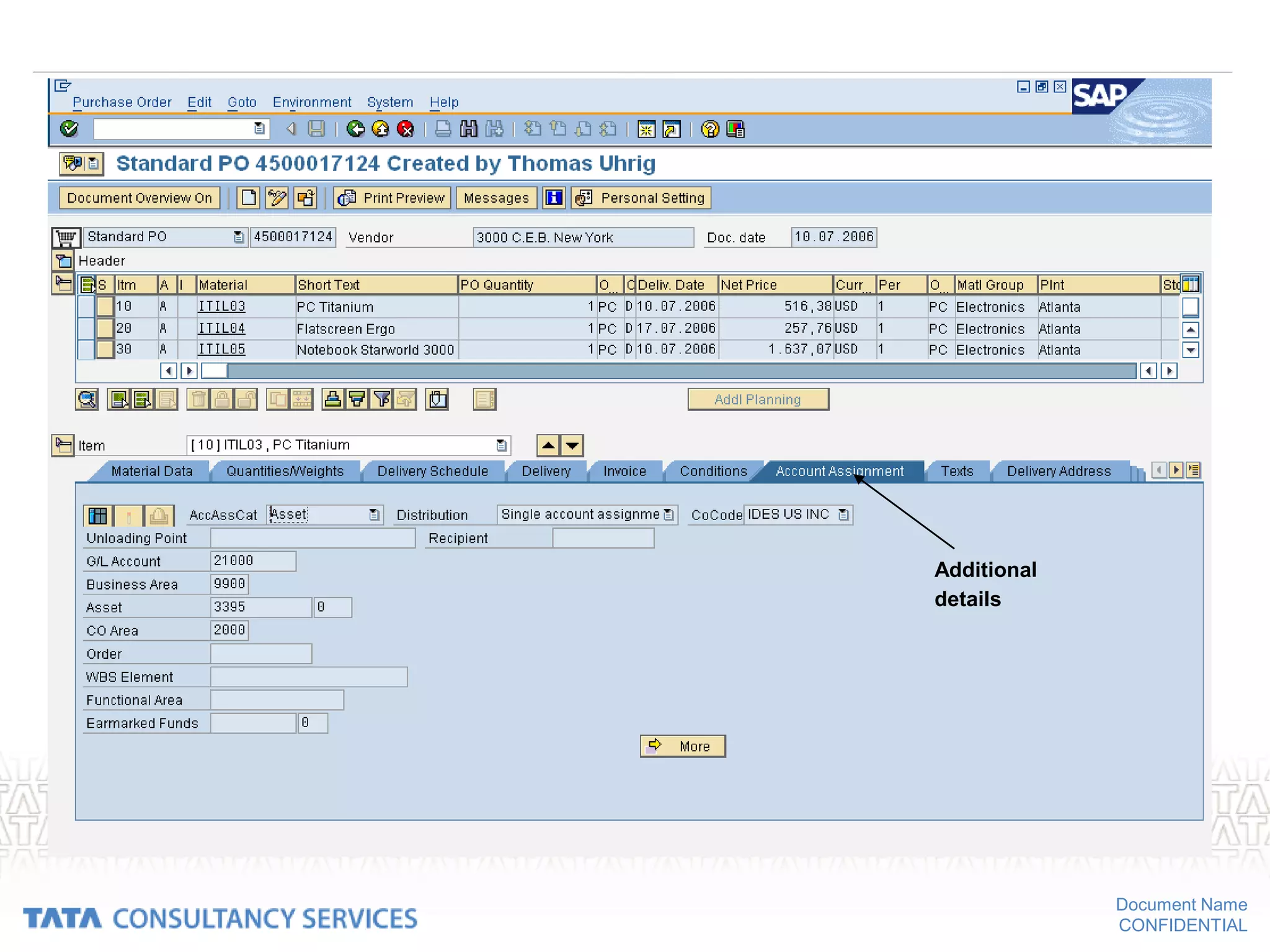This screenshot has width=1270, height=952.
Task: Click the table scroll right arrow
Action: click(x=1170, y=371)
